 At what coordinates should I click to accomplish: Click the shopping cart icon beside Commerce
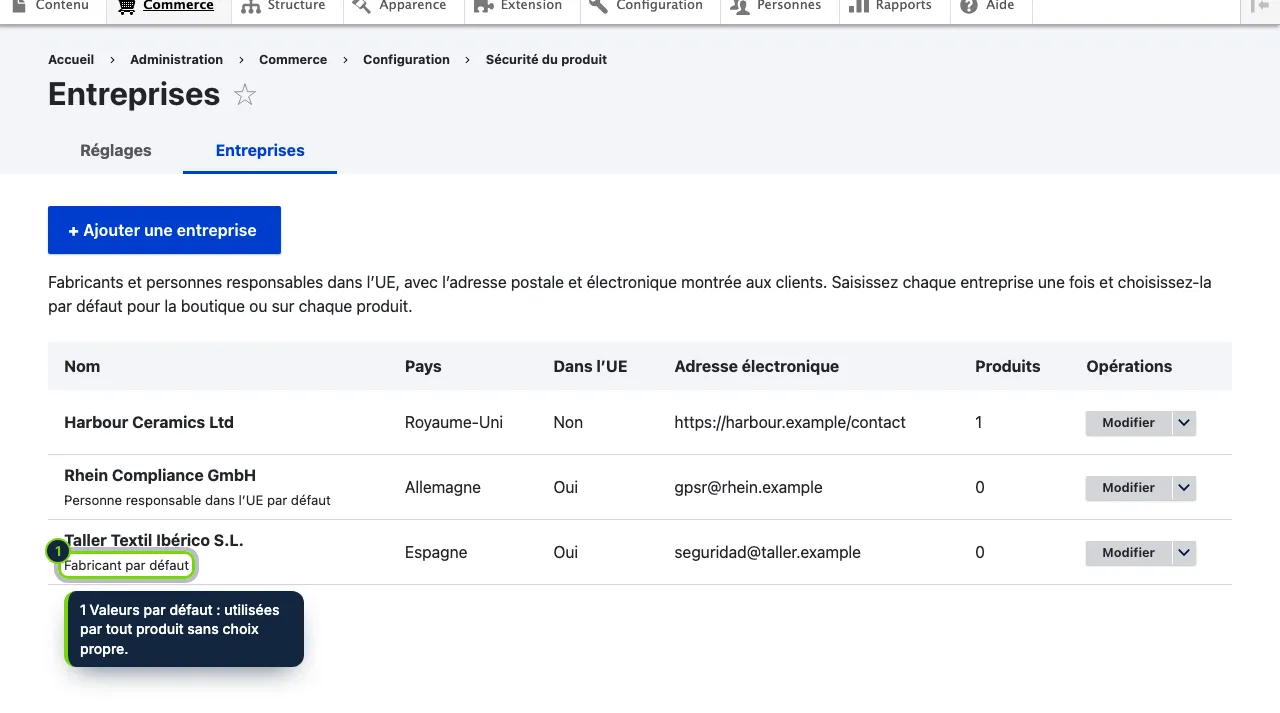(126, 6)
